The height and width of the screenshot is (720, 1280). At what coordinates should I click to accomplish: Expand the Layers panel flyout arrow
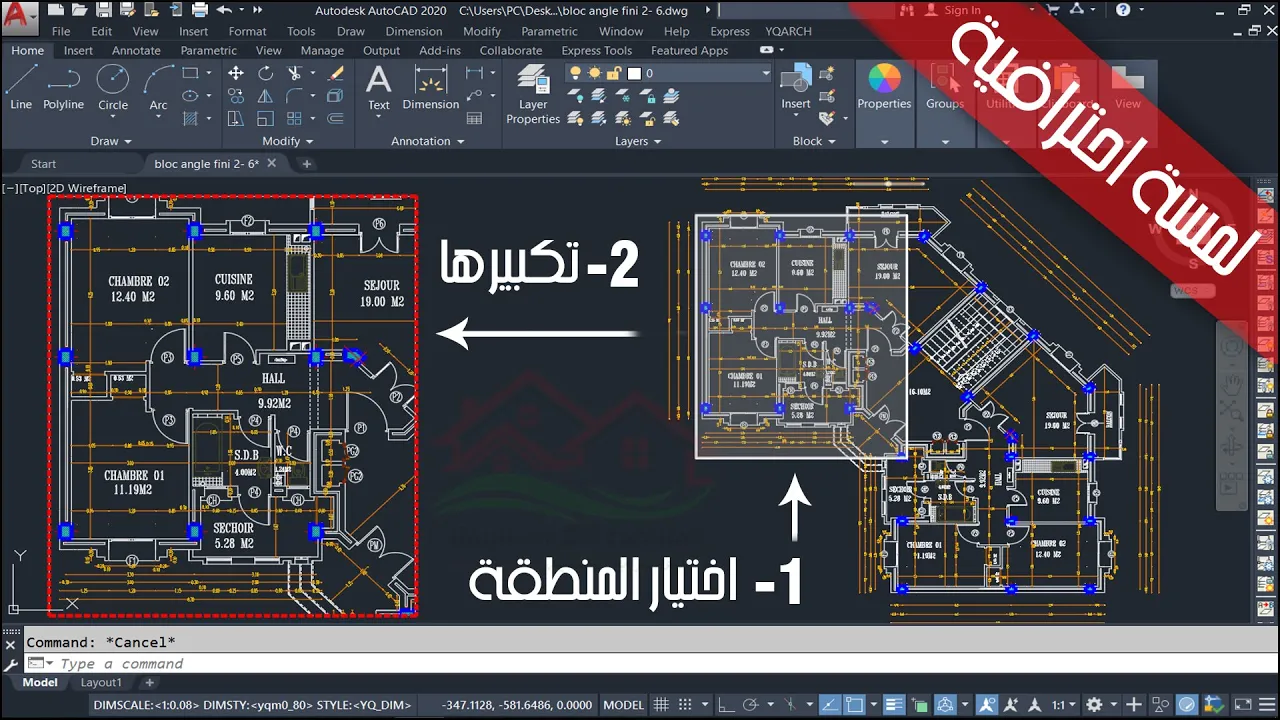(x=658, y=141)
